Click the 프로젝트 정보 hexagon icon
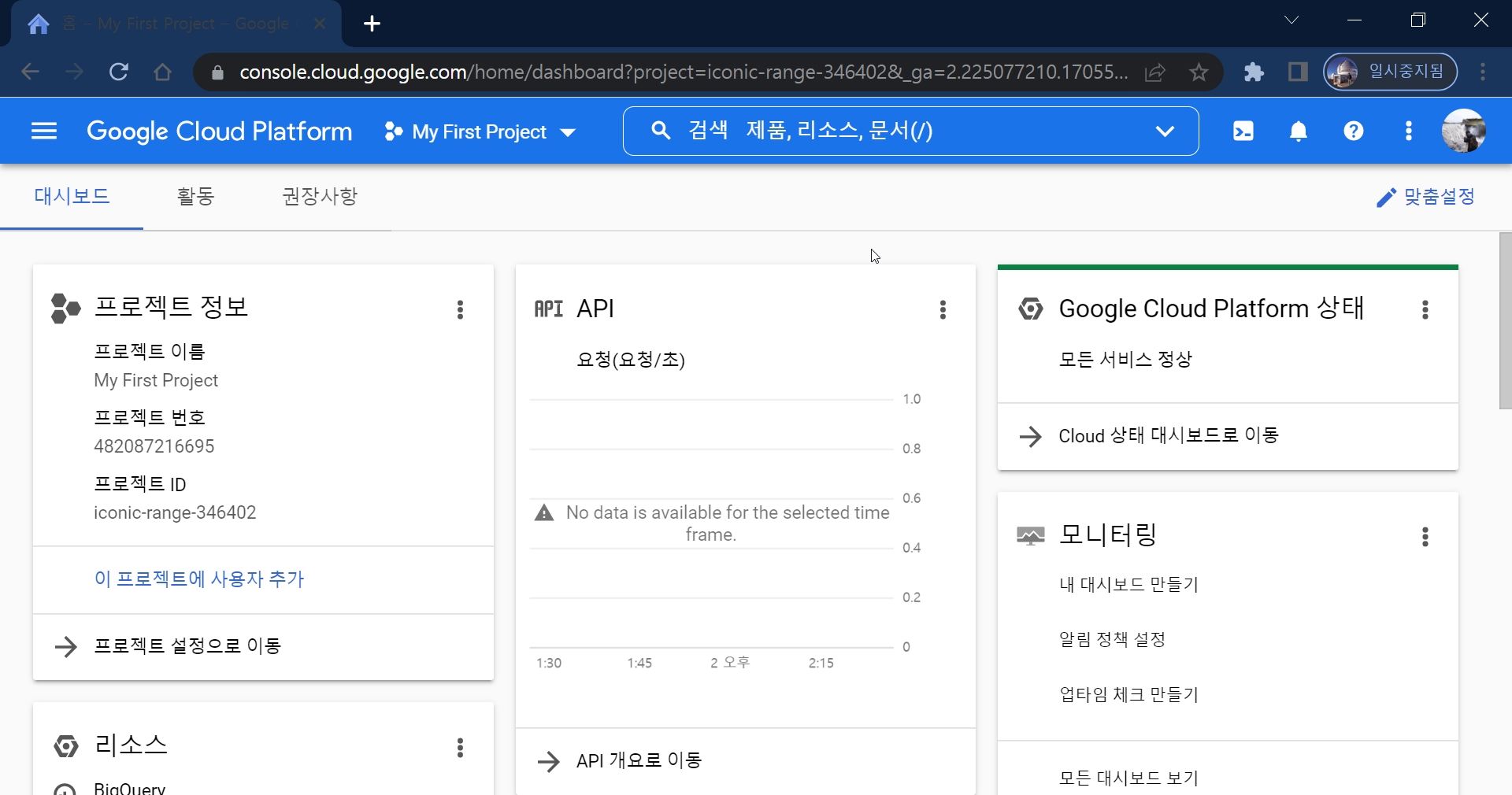Screen dimensions: 1512x795 coord(65,308)
